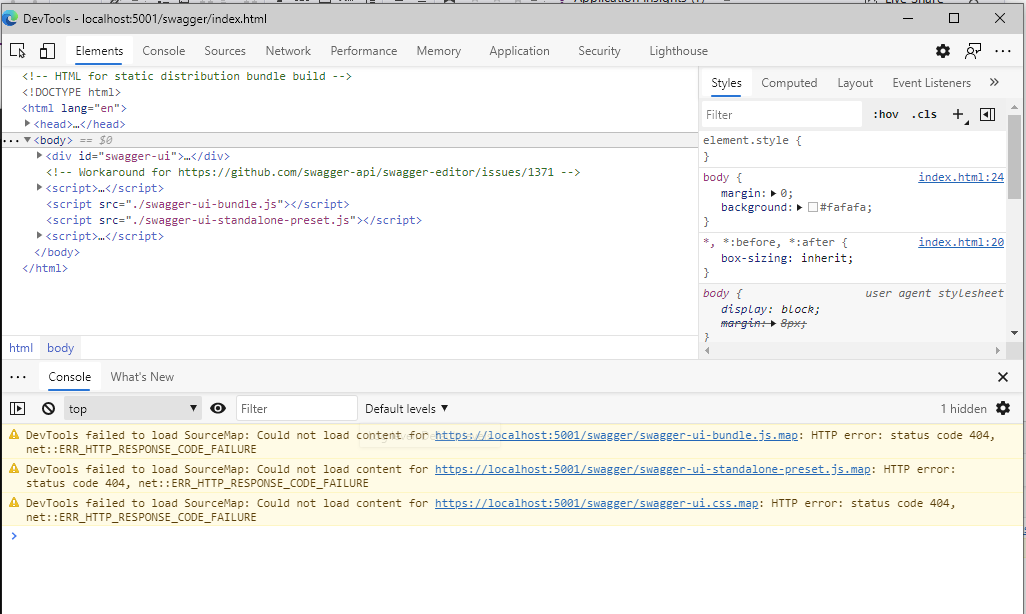Screen dimensions: 1026x614
Task: Click the 1 hidden messages label
Action: coord(963,408)
